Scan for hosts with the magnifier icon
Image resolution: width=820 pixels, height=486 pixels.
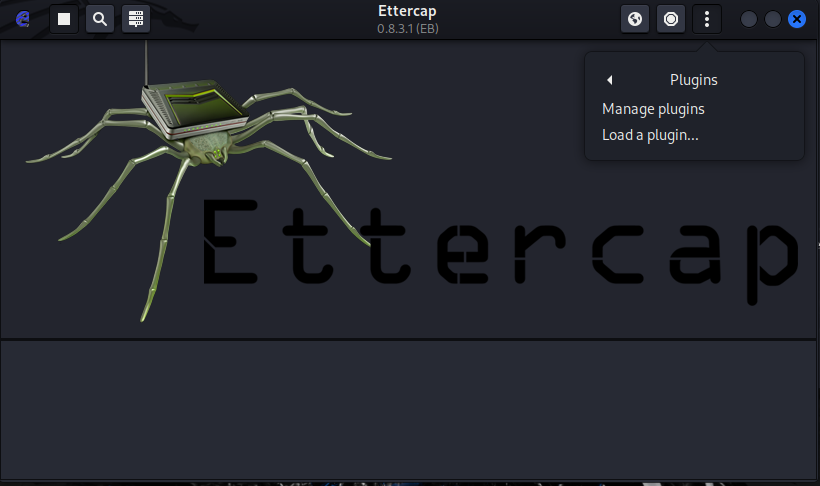pos(100,19)
